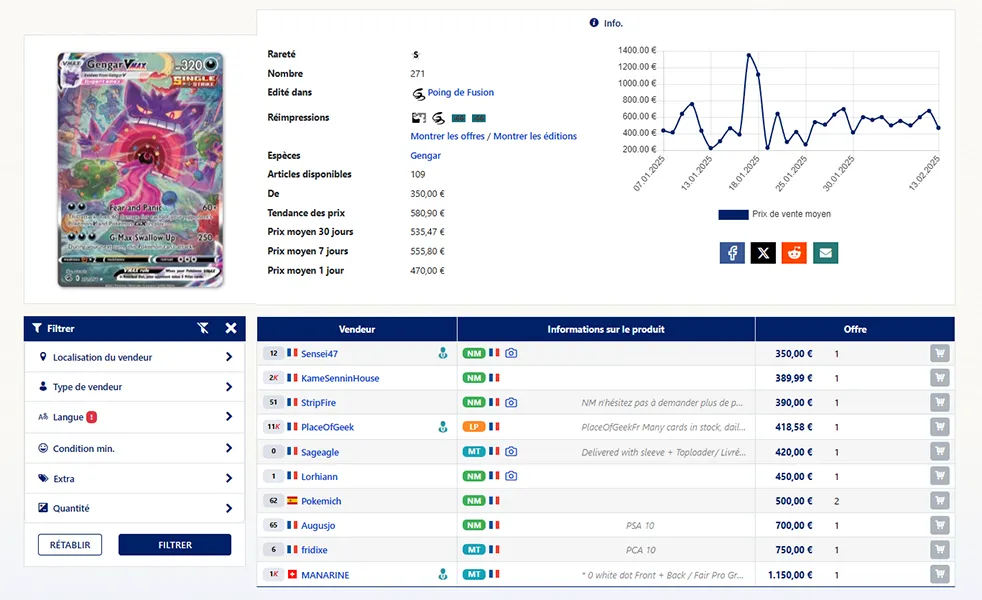The width and height of the screenshot is (982, 600).
Task: Add Sageagle's offer to cart
Action: (939, 452)
